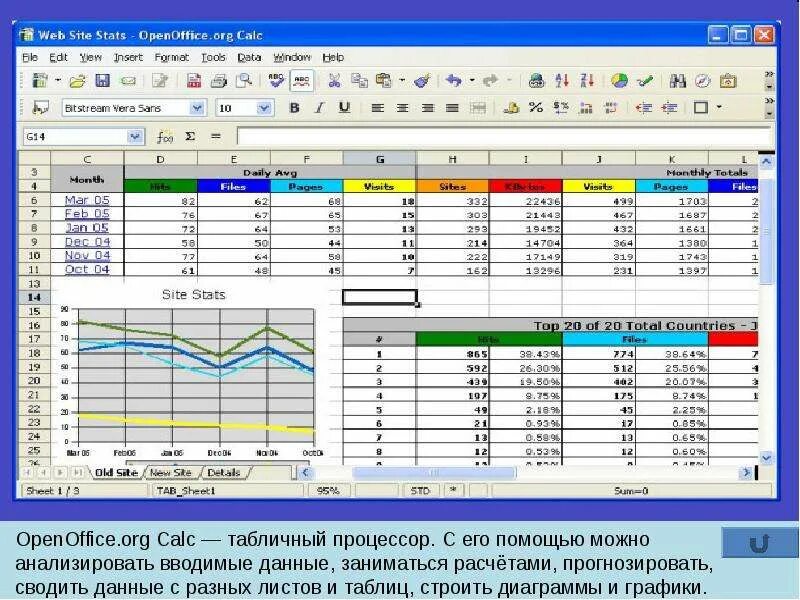Align cell text left

pyautogui.click(x=378, y=108)
